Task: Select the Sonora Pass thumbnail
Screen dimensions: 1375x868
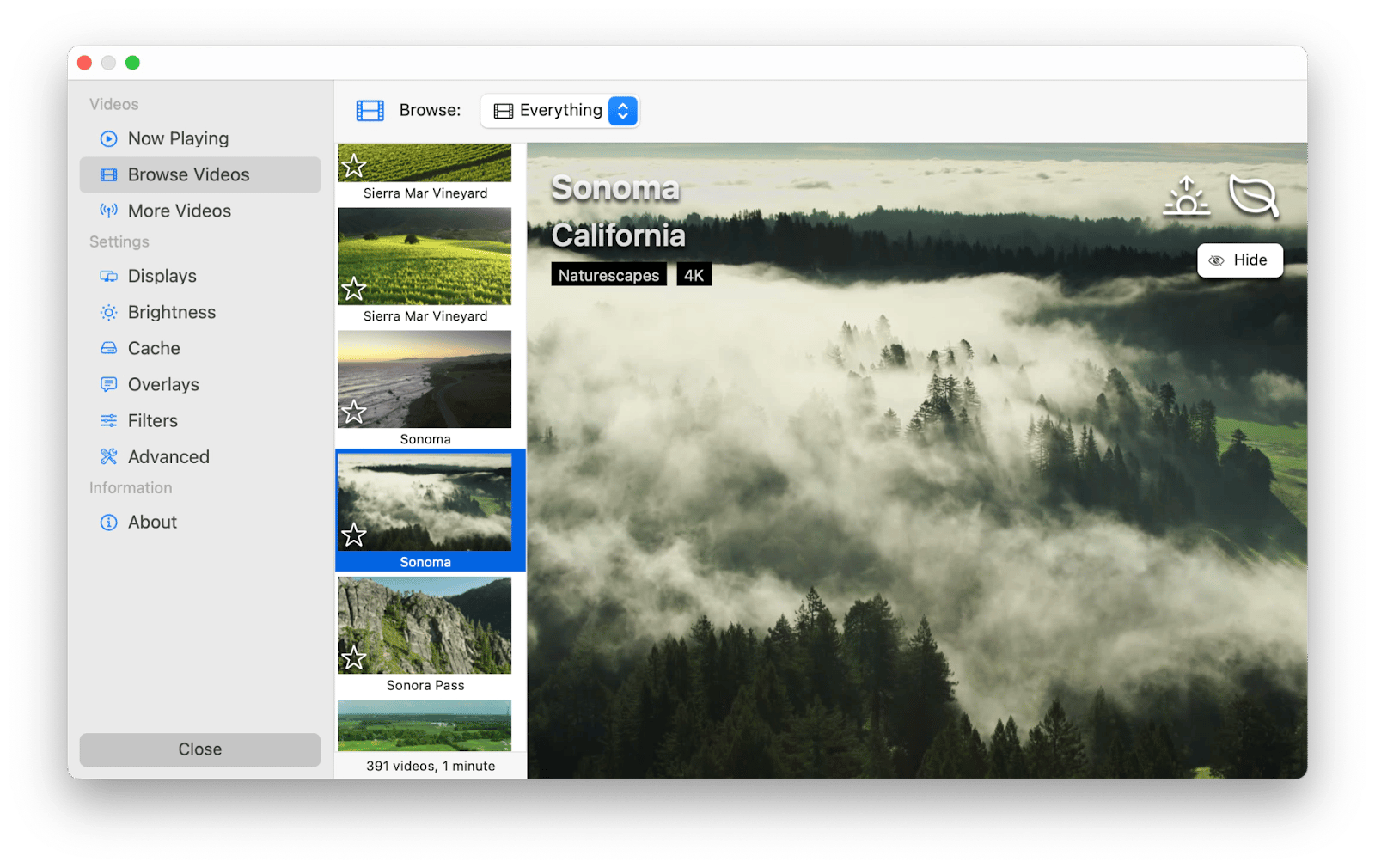Action: pyautogui.click(x=425, y=625)
